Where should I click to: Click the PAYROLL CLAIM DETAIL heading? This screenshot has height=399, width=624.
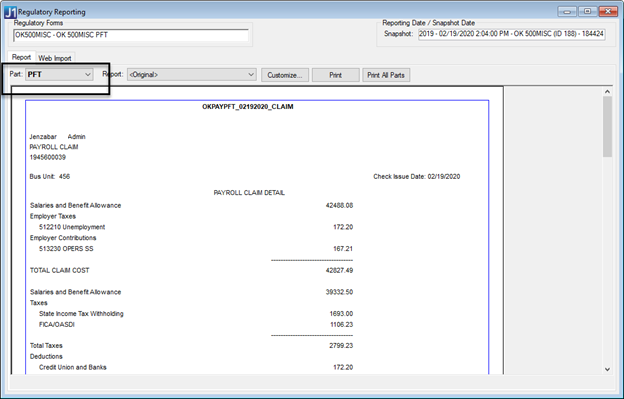pyautogui.click(x=249, y=193)
